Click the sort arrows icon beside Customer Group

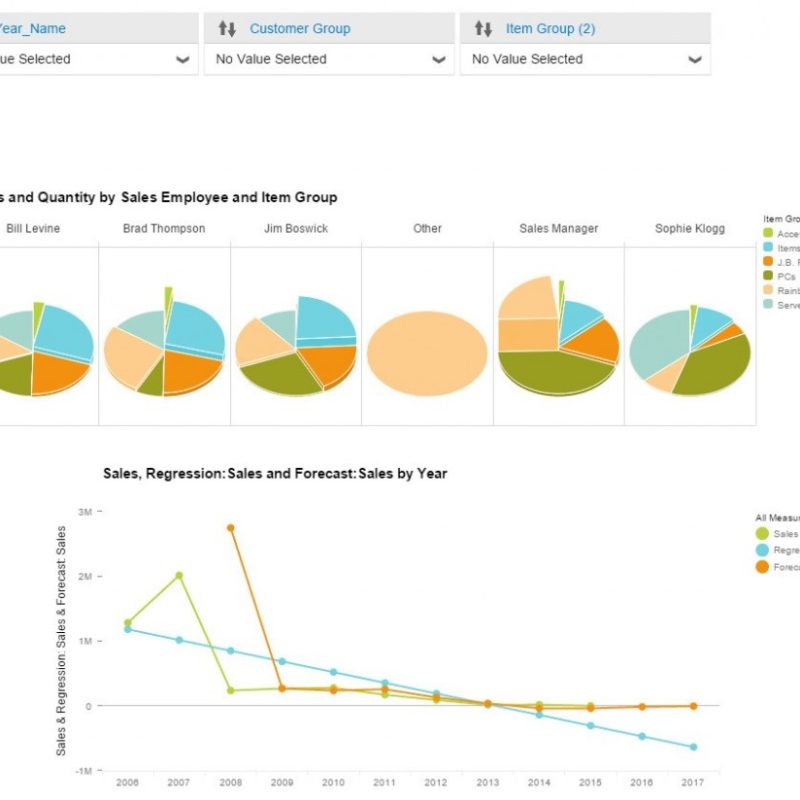coord(227,29)
